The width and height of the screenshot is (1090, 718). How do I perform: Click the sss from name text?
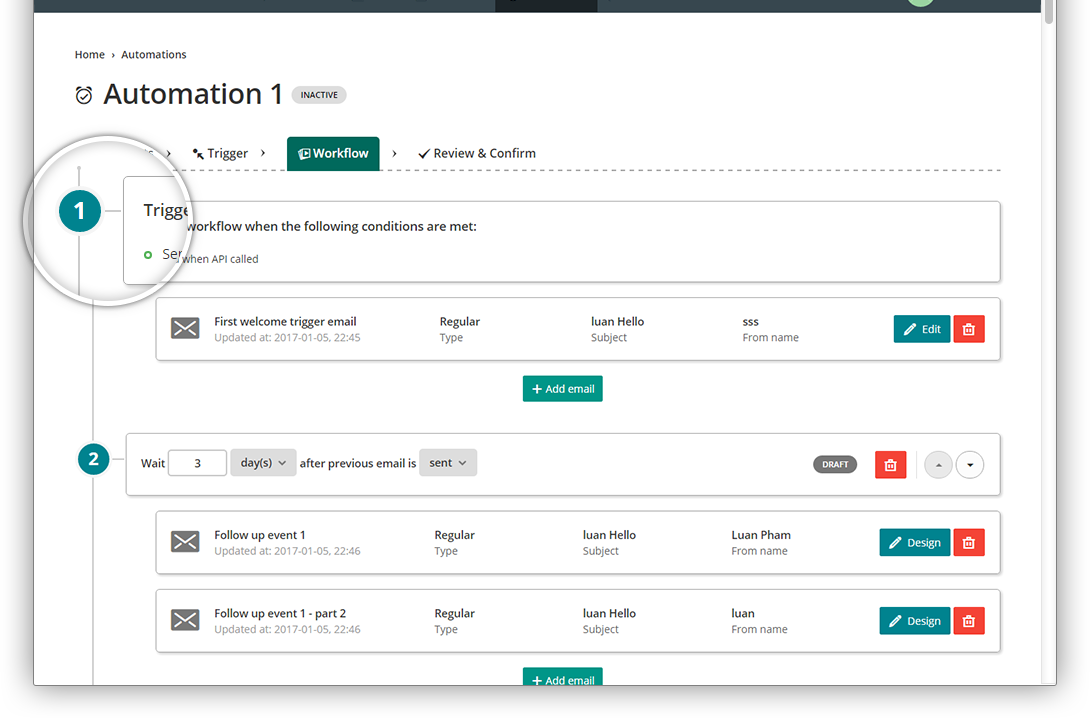[750, 321]
